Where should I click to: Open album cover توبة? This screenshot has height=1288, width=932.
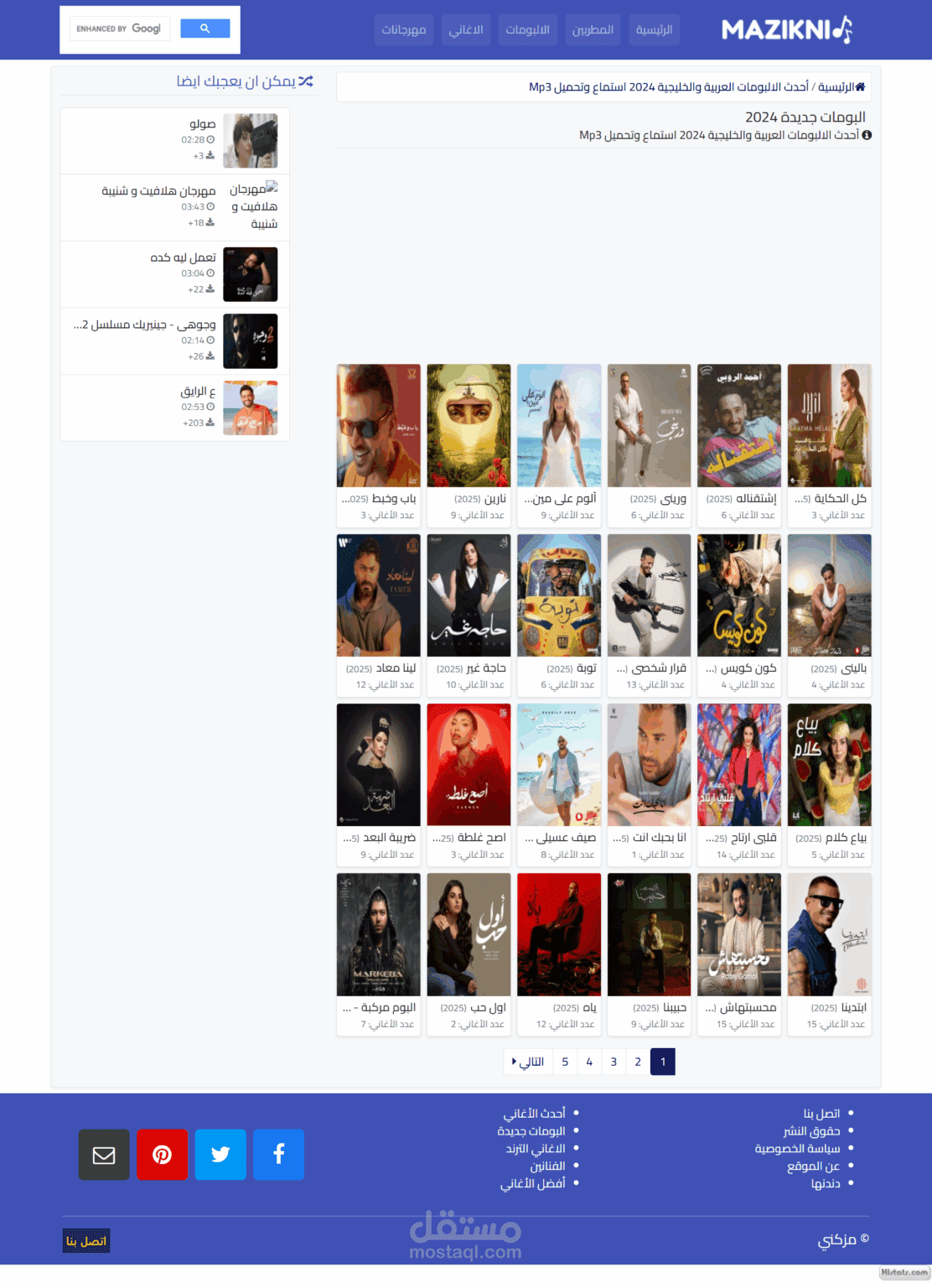(559, 595)
